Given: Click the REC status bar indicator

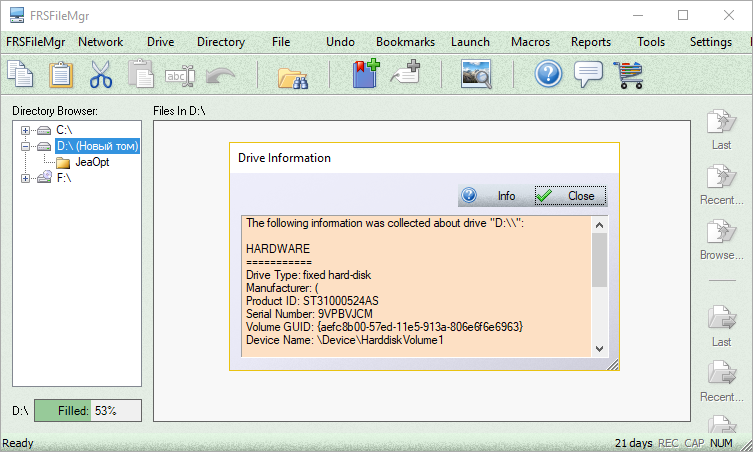Looking at the screenshot, I should coord(668,443).
